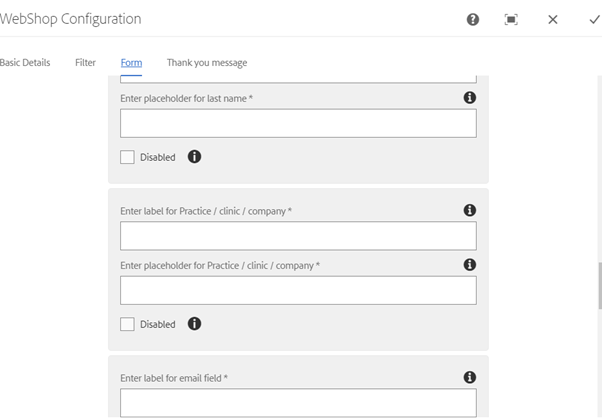
Task: Tick the Disabled checkbox under last name
Action: point(127,157)
